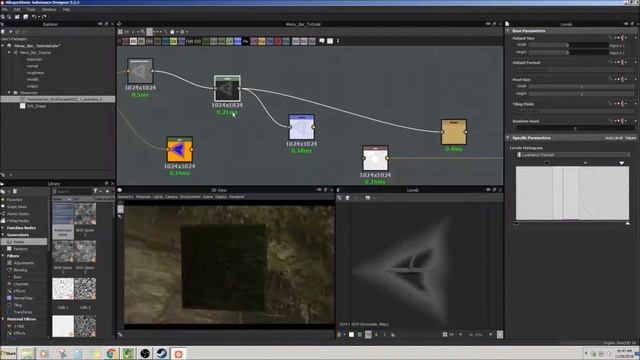Image resolution: width=640 pixels, height=360 pixels.
Task: Select the lavender normal node
Action: tap(302, 127)
